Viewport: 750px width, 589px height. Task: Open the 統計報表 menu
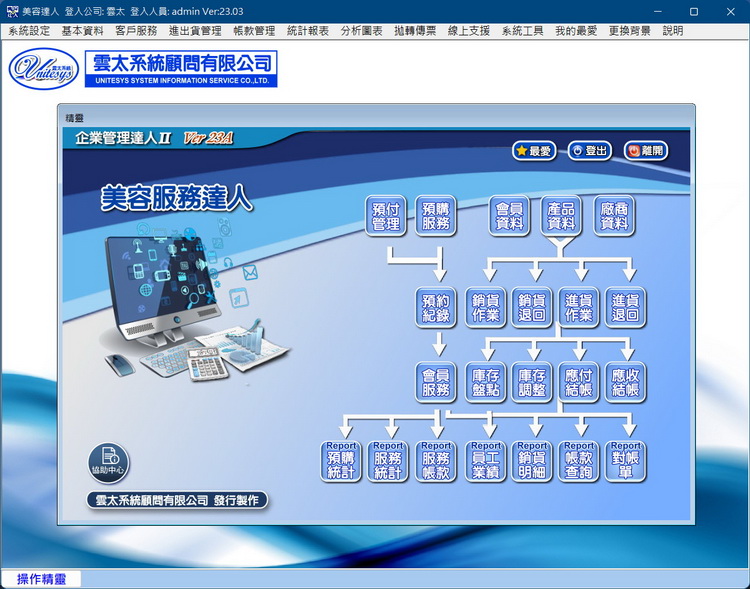tap(308, 31)
